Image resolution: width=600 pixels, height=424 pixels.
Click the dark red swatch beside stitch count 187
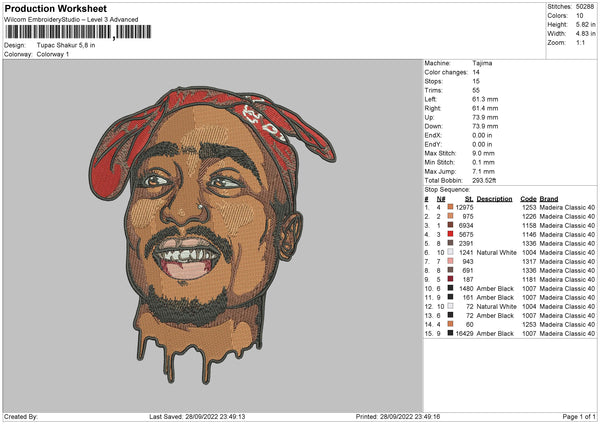450,279
